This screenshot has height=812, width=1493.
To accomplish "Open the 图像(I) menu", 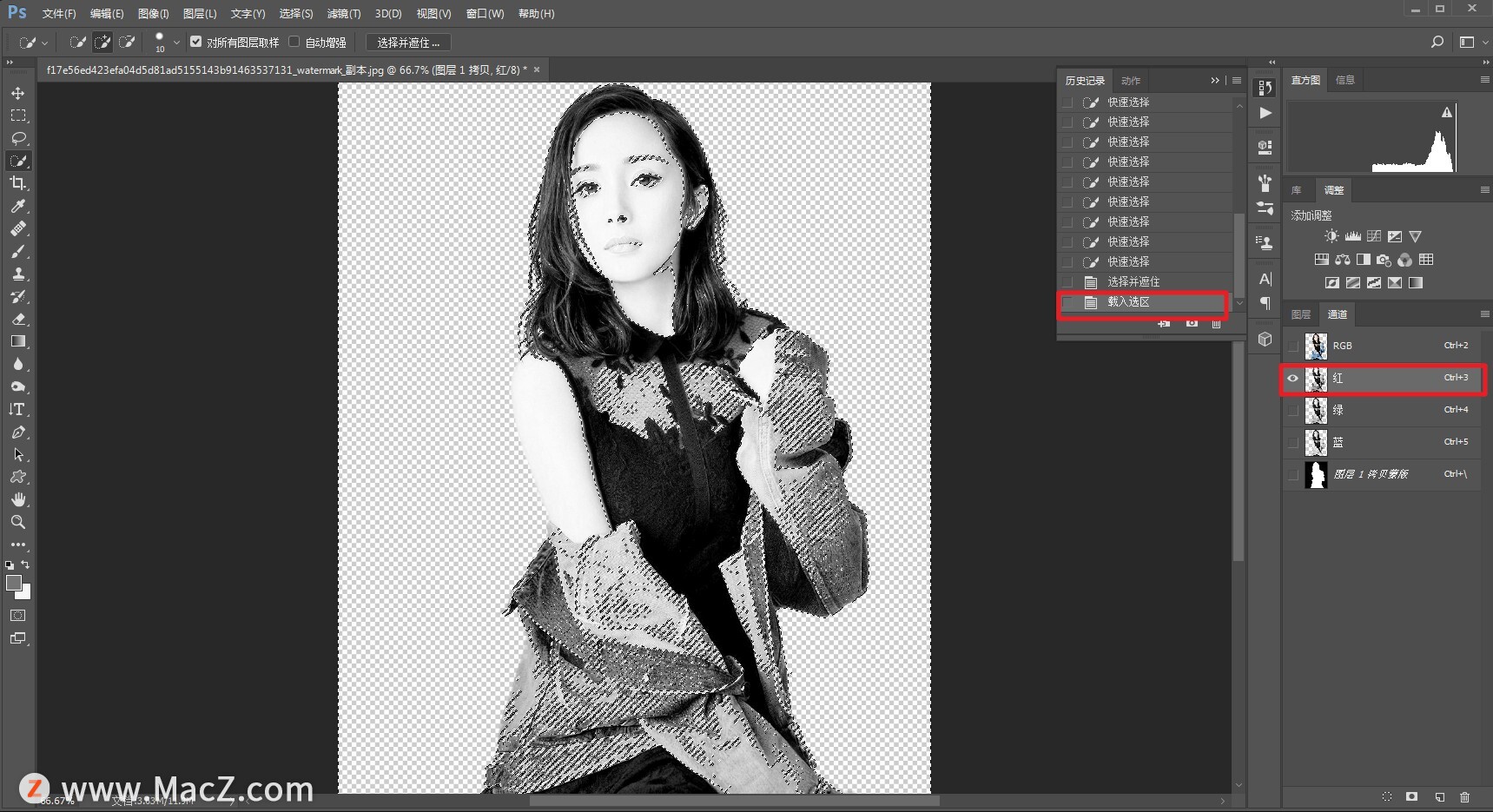I will click(x=154, y=14).
